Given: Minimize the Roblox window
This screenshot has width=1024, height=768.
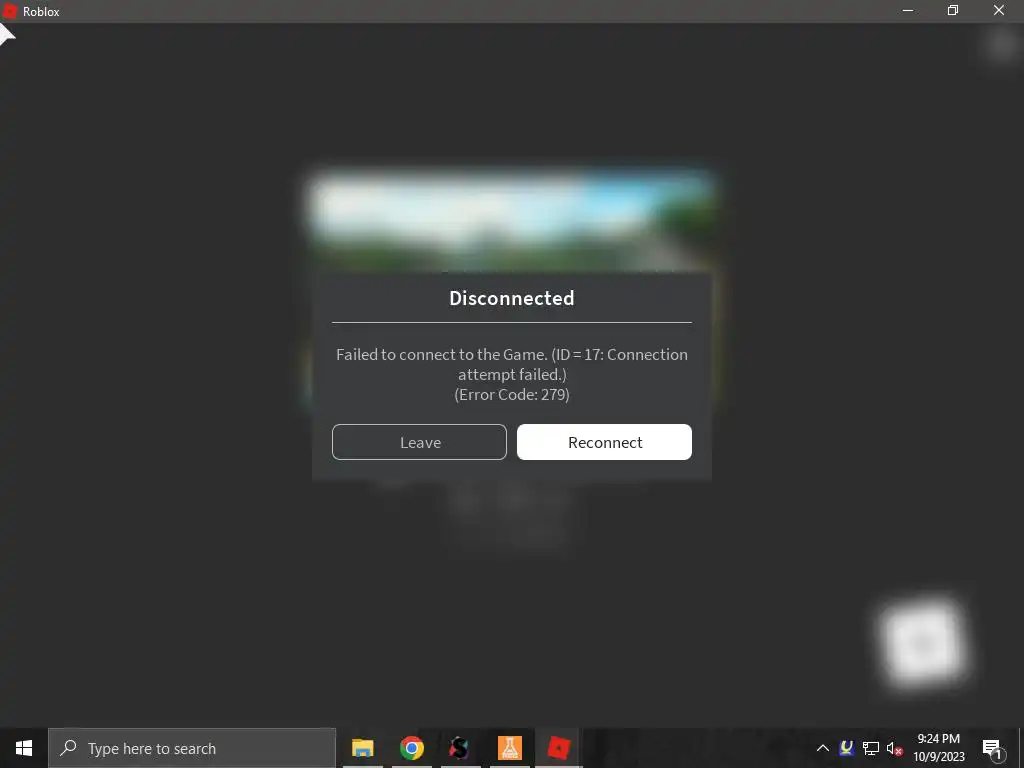Looking at the screenshot, I should [x=908, y=10].
